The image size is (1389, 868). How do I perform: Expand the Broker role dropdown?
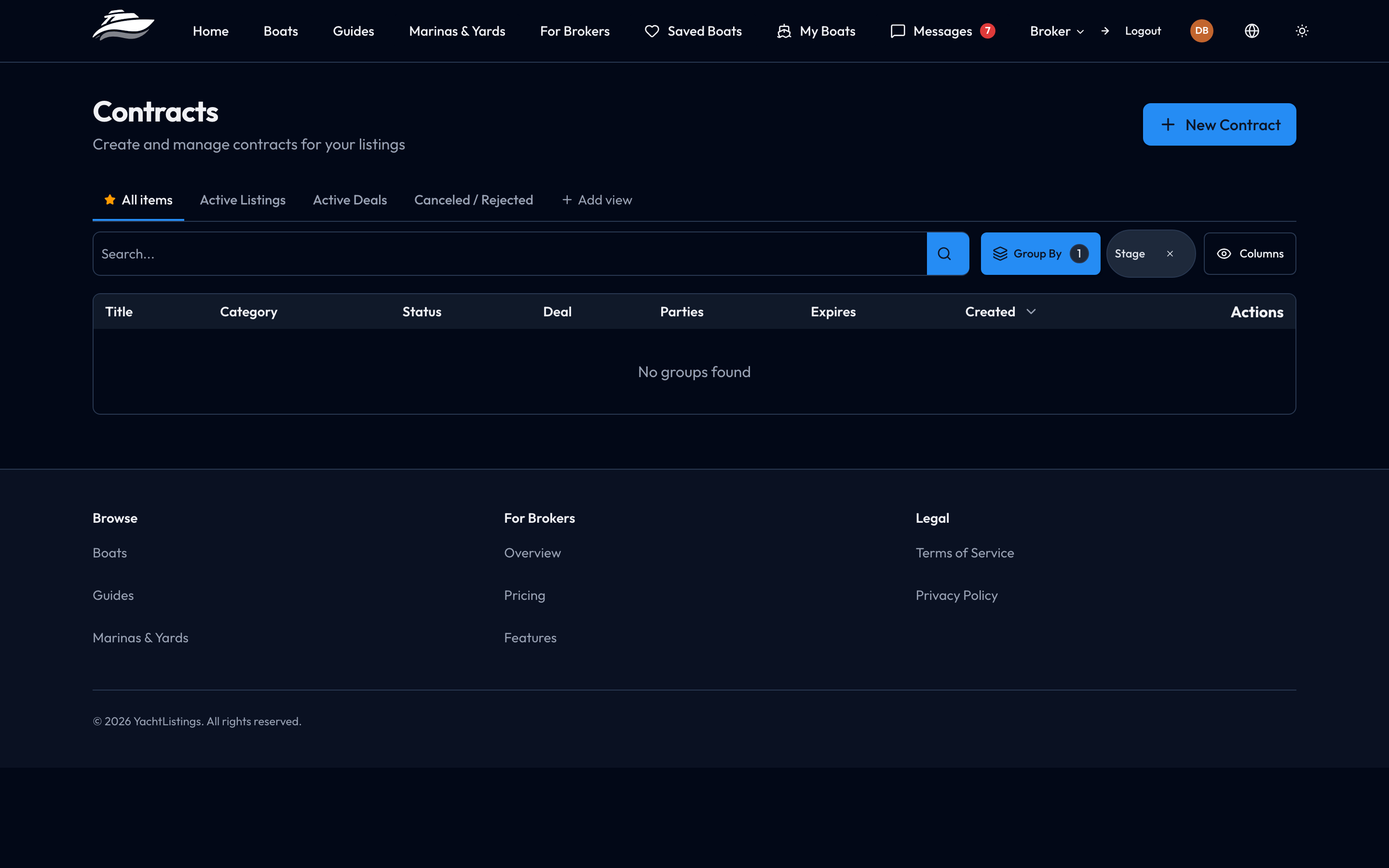point(1057,31)
